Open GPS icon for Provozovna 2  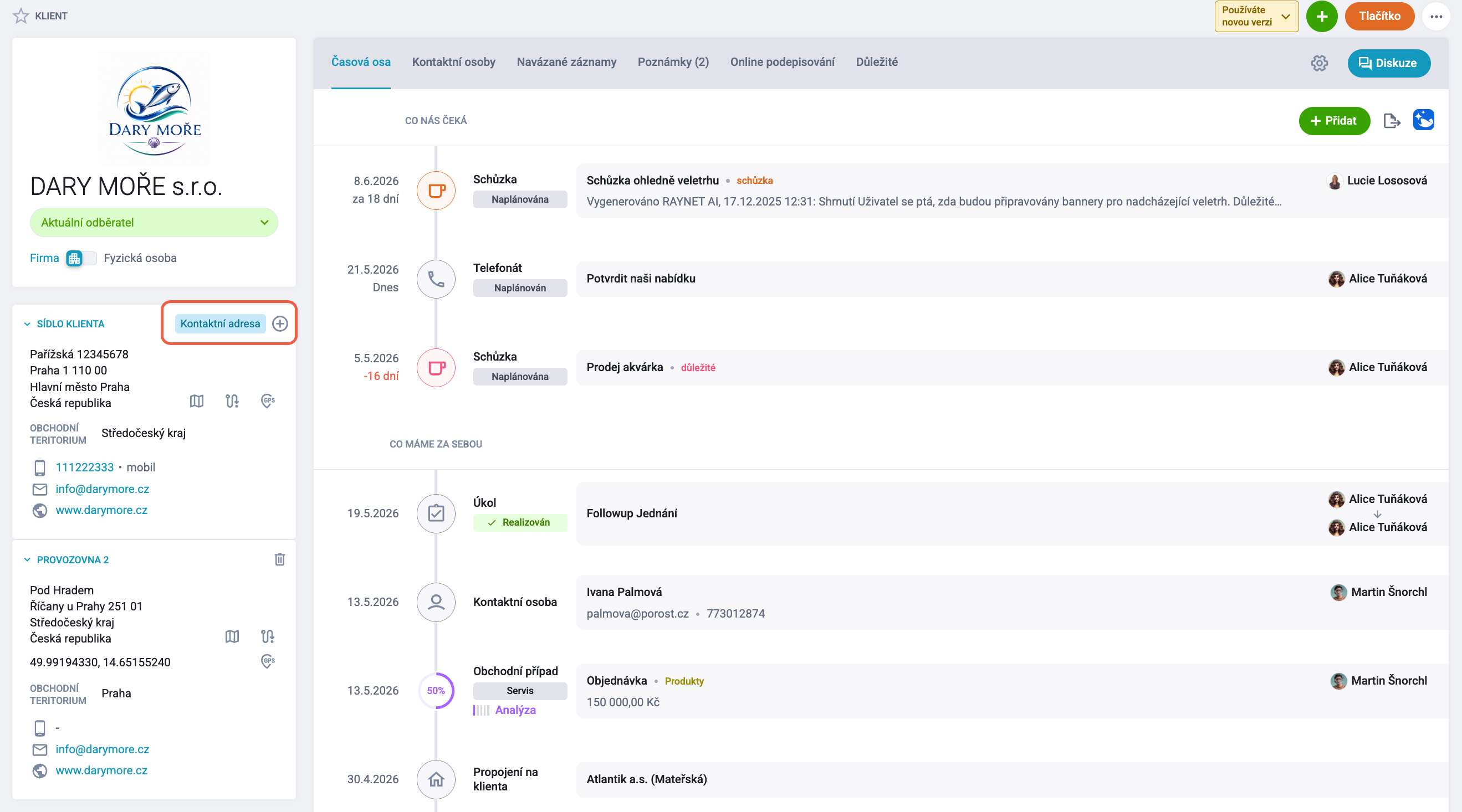[268, 661]
